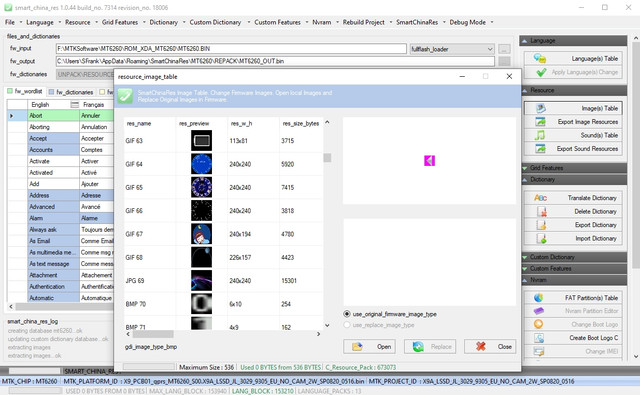This screenshot has width=640, height=395.
Task: Click the Close button in image table dialog
Action: 490,346
